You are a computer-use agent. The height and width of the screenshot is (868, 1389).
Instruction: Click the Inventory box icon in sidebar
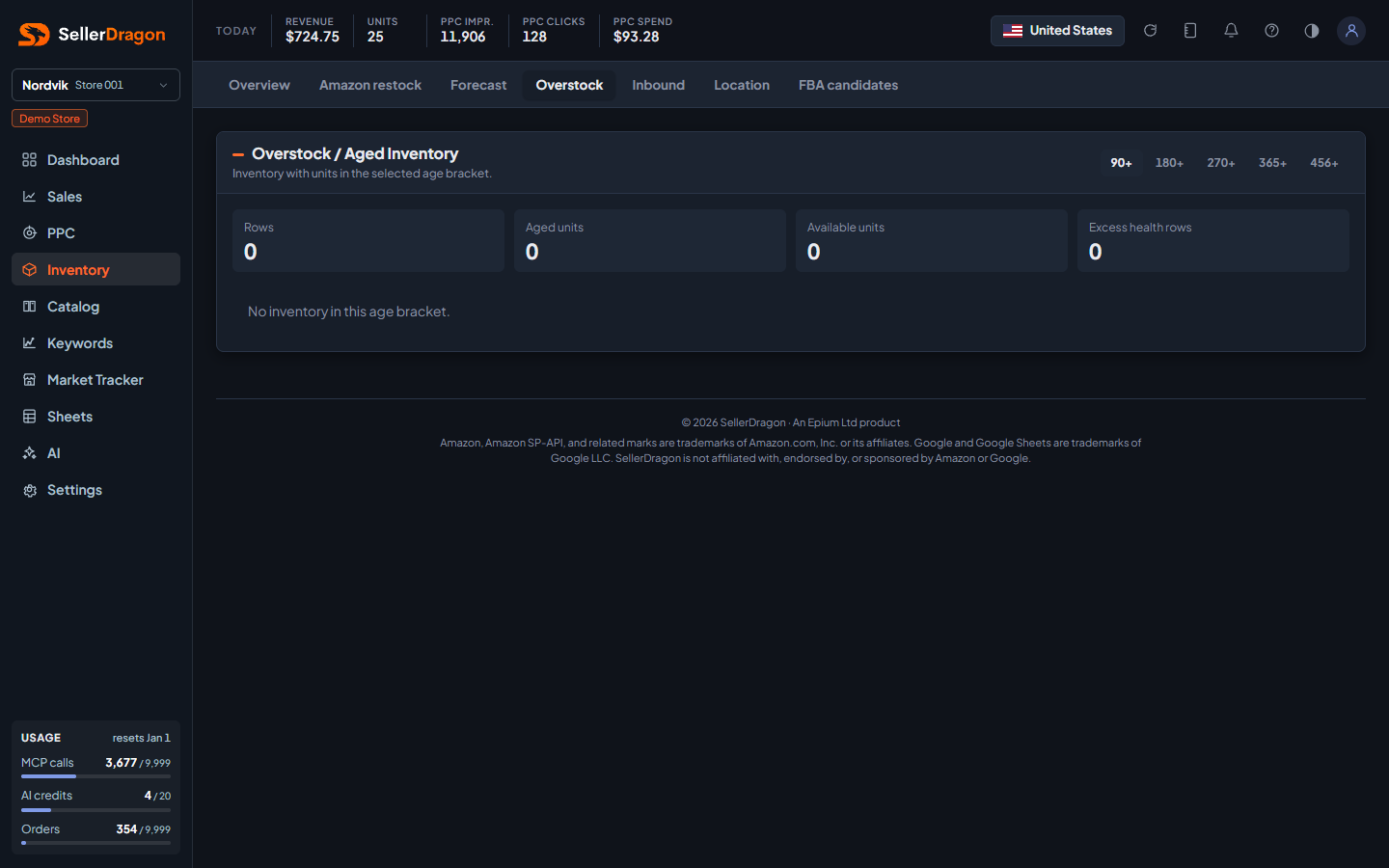30,270
